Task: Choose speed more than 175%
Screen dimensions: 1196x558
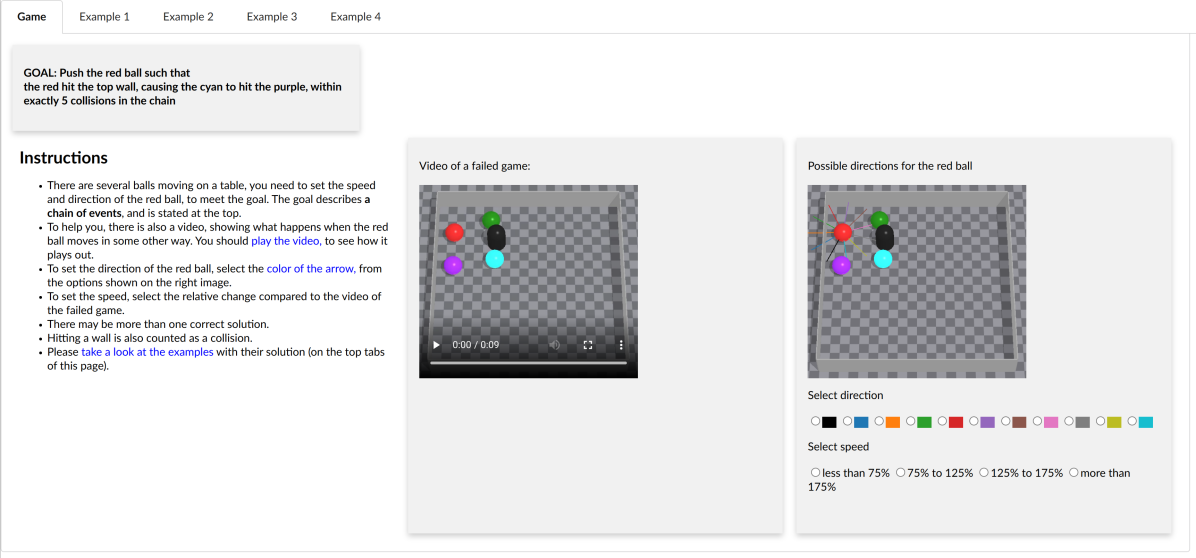Action: click(x=1073, y=473)
